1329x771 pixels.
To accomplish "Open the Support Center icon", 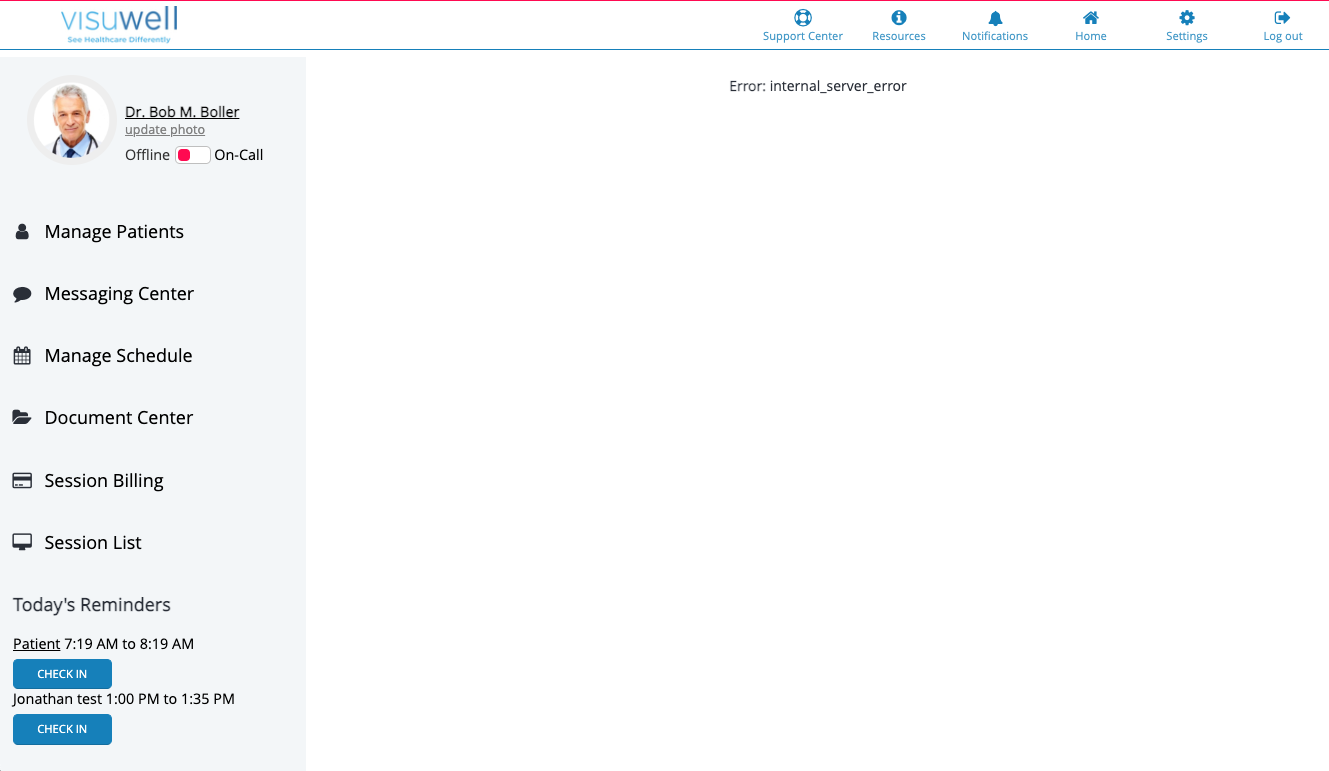I will (802, 16).
